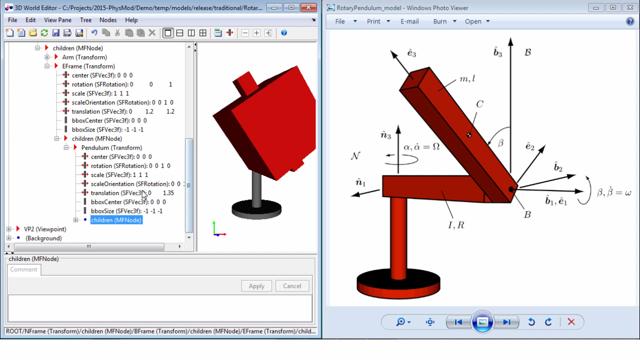The width and height of the screenshot is (640, 360).
Task: Select EFrame scaleOrientation (SFRotation) row
Action: point(118,102)
